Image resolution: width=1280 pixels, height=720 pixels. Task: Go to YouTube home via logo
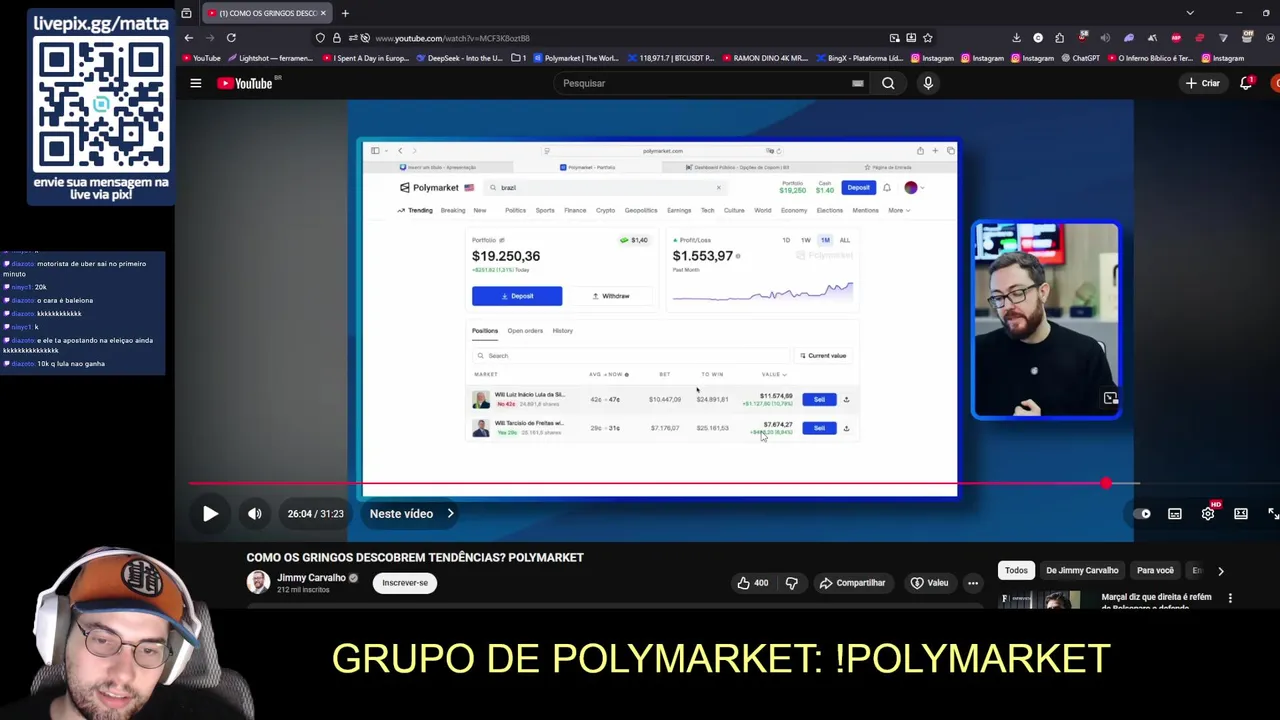[245, 83]
